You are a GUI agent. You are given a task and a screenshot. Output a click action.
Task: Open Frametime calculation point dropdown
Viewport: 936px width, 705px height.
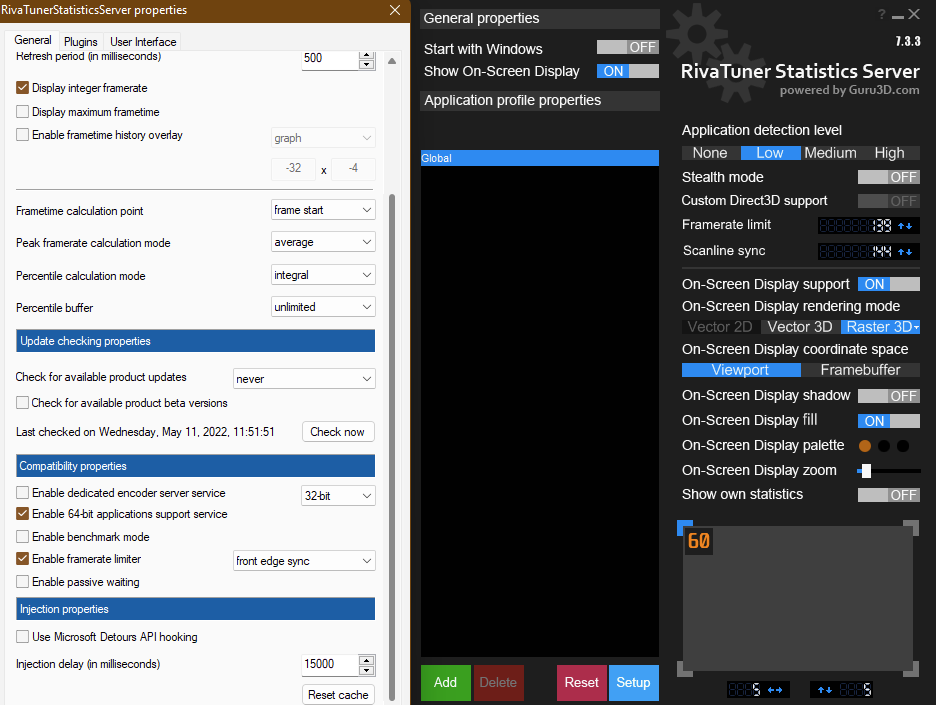coord(323,210)
